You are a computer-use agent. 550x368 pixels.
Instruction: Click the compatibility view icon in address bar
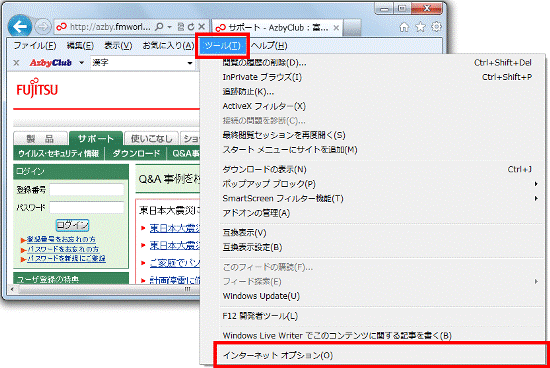[x=181, y=27]
